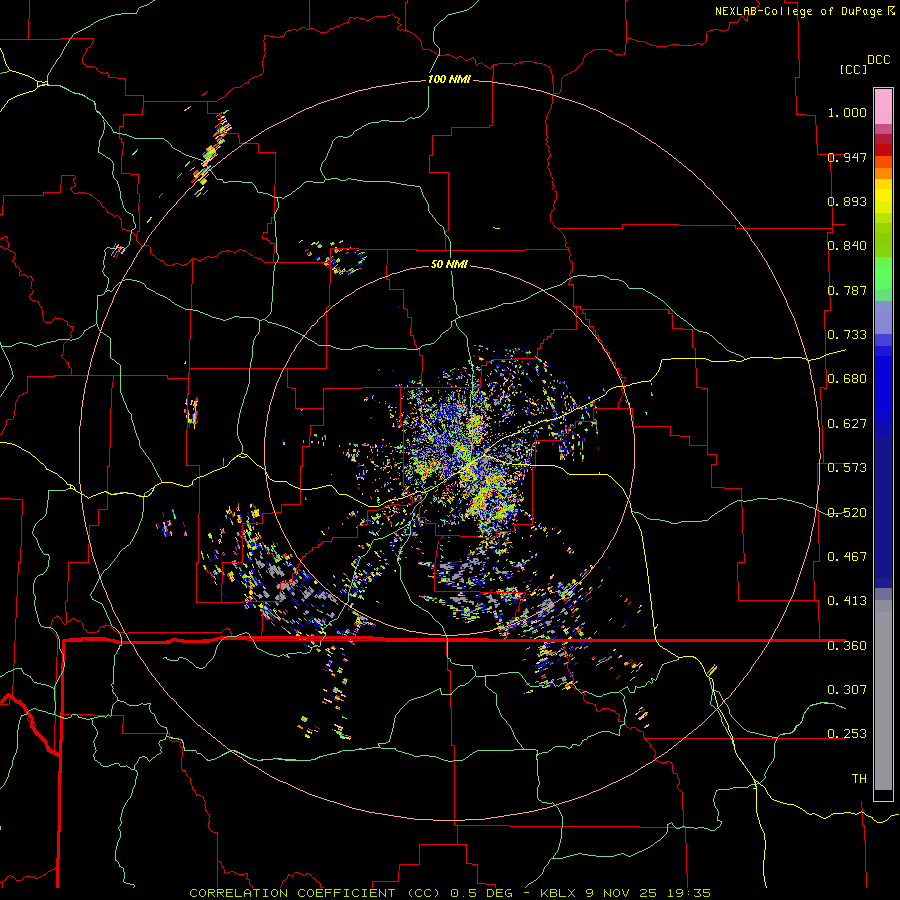Click the DCC label above the color scale

[878, 60]
